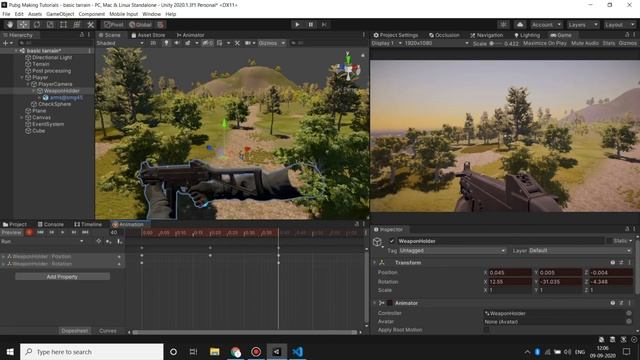Open the Layout dropdown
This screenshot has width=640, height=360.
tap(619, 24)
